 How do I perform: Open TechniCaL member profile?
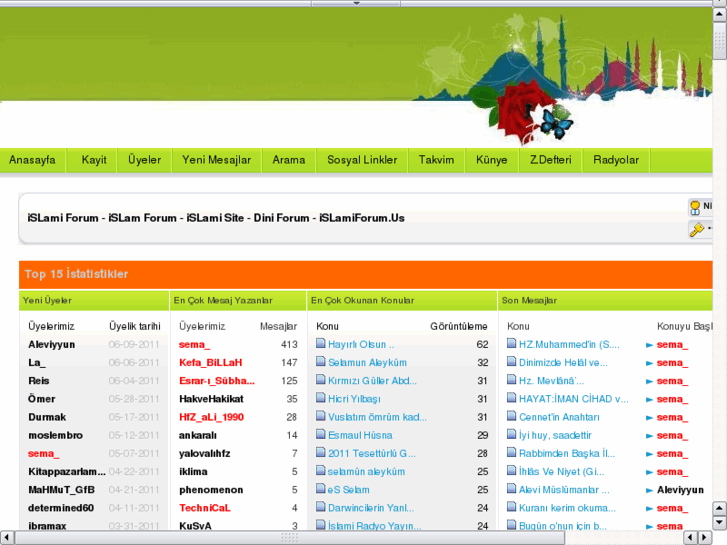(204, 508)
